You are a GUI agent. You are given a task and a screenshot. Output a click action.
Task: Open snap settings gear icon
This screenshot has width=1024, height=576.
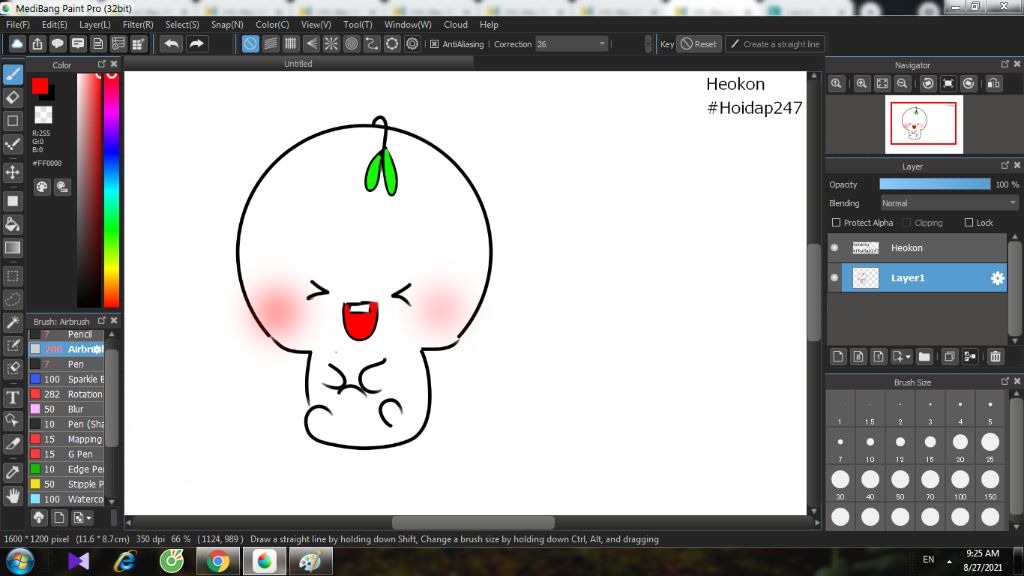[412, 44]
